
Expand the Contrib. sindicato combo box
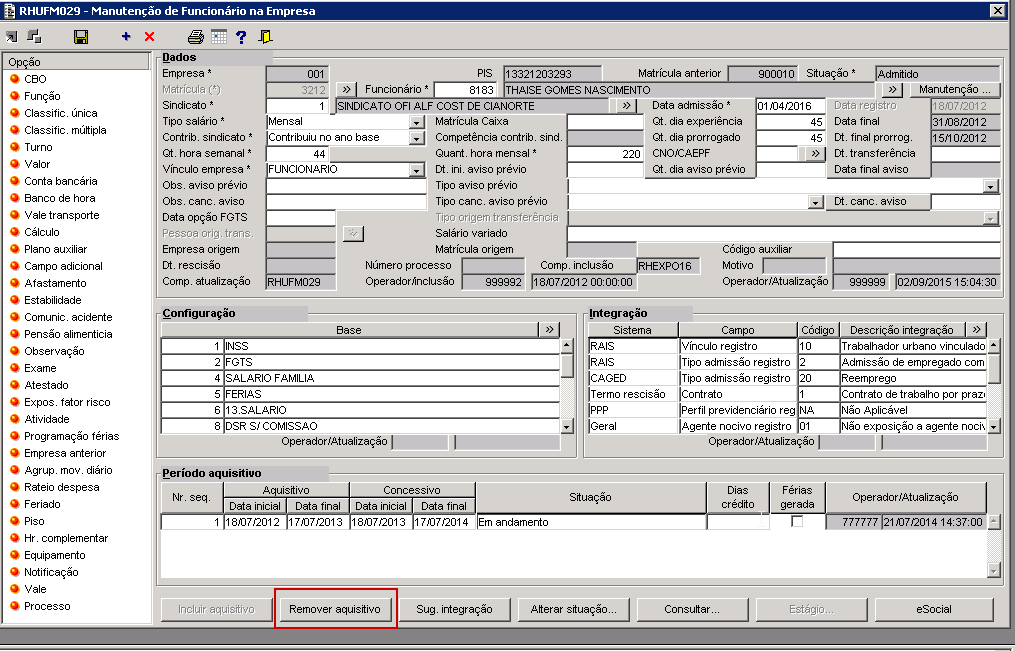(x=417, y=138)
